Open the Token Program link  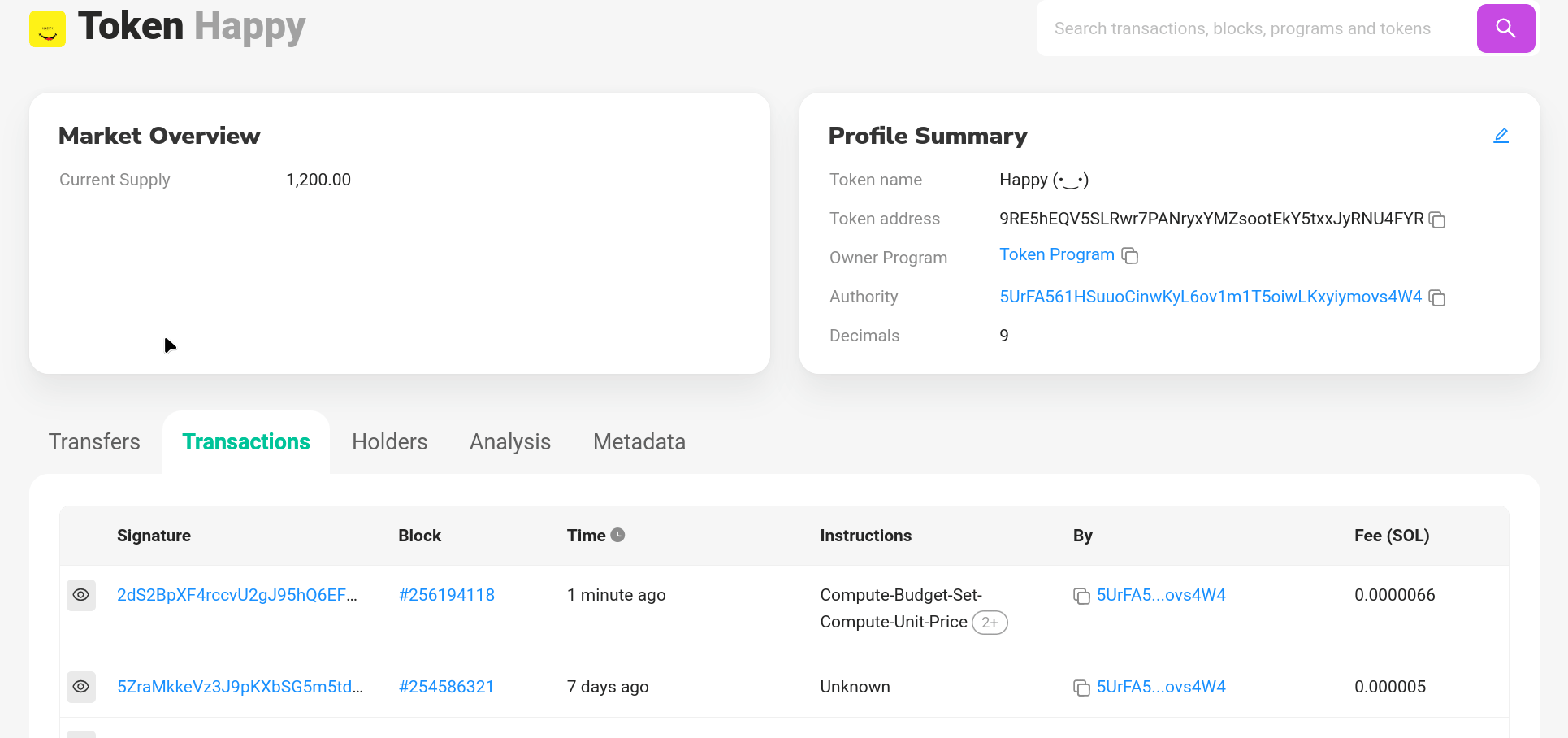pos(1056,255)
